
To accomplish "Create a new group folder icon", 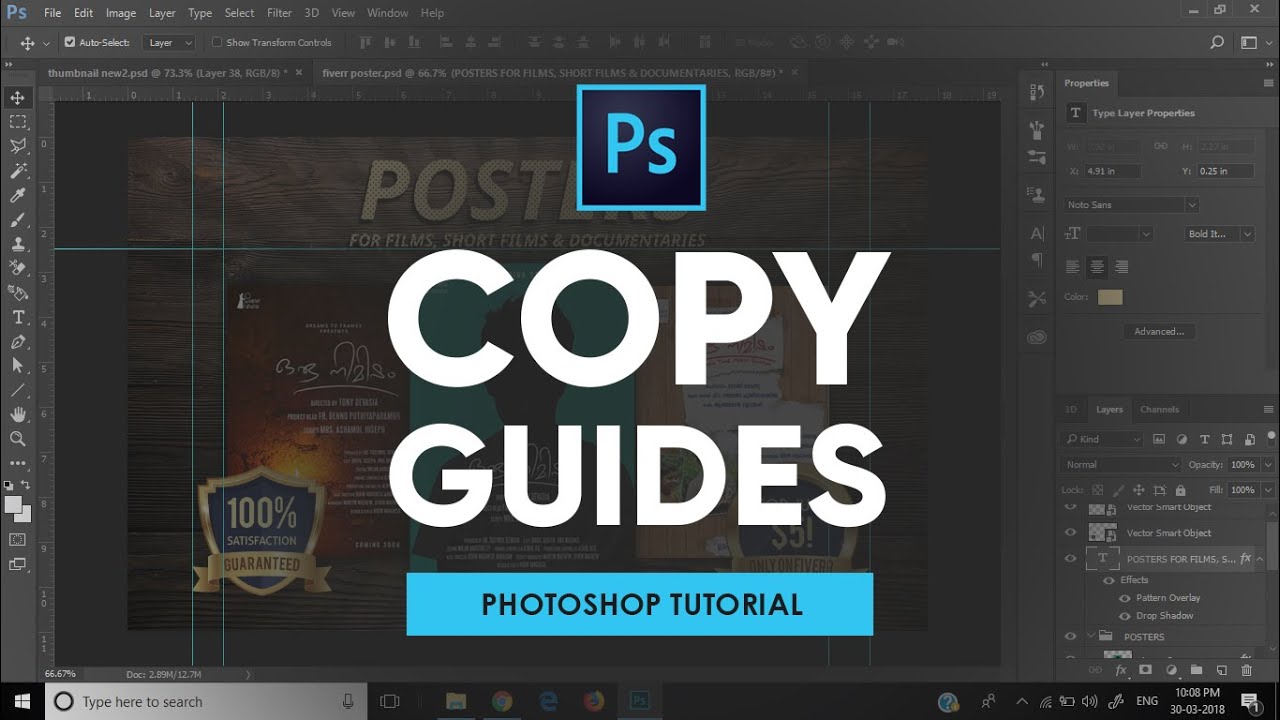I will (x=1196, y=670).
